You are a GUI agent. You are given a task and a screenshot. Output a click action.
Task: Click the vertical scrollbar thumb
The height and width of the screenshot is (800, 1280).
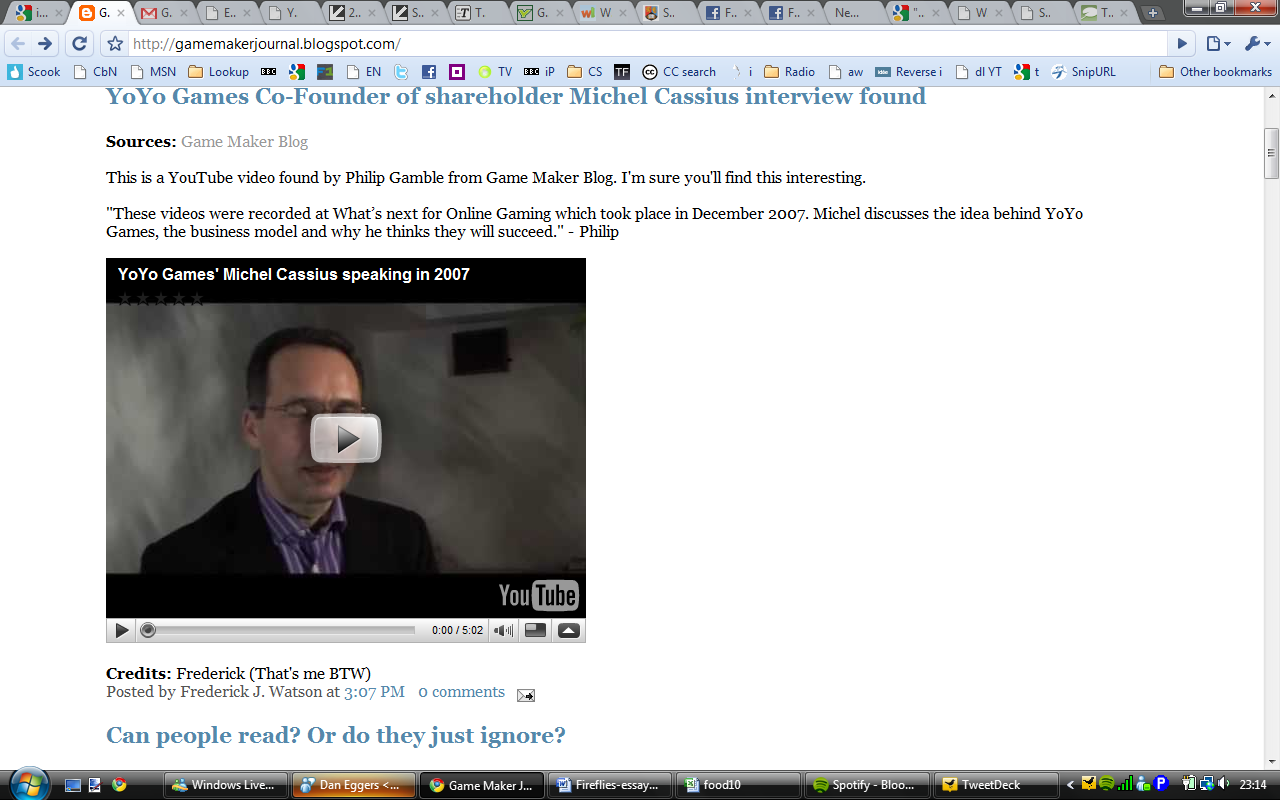coord(1272,153)
